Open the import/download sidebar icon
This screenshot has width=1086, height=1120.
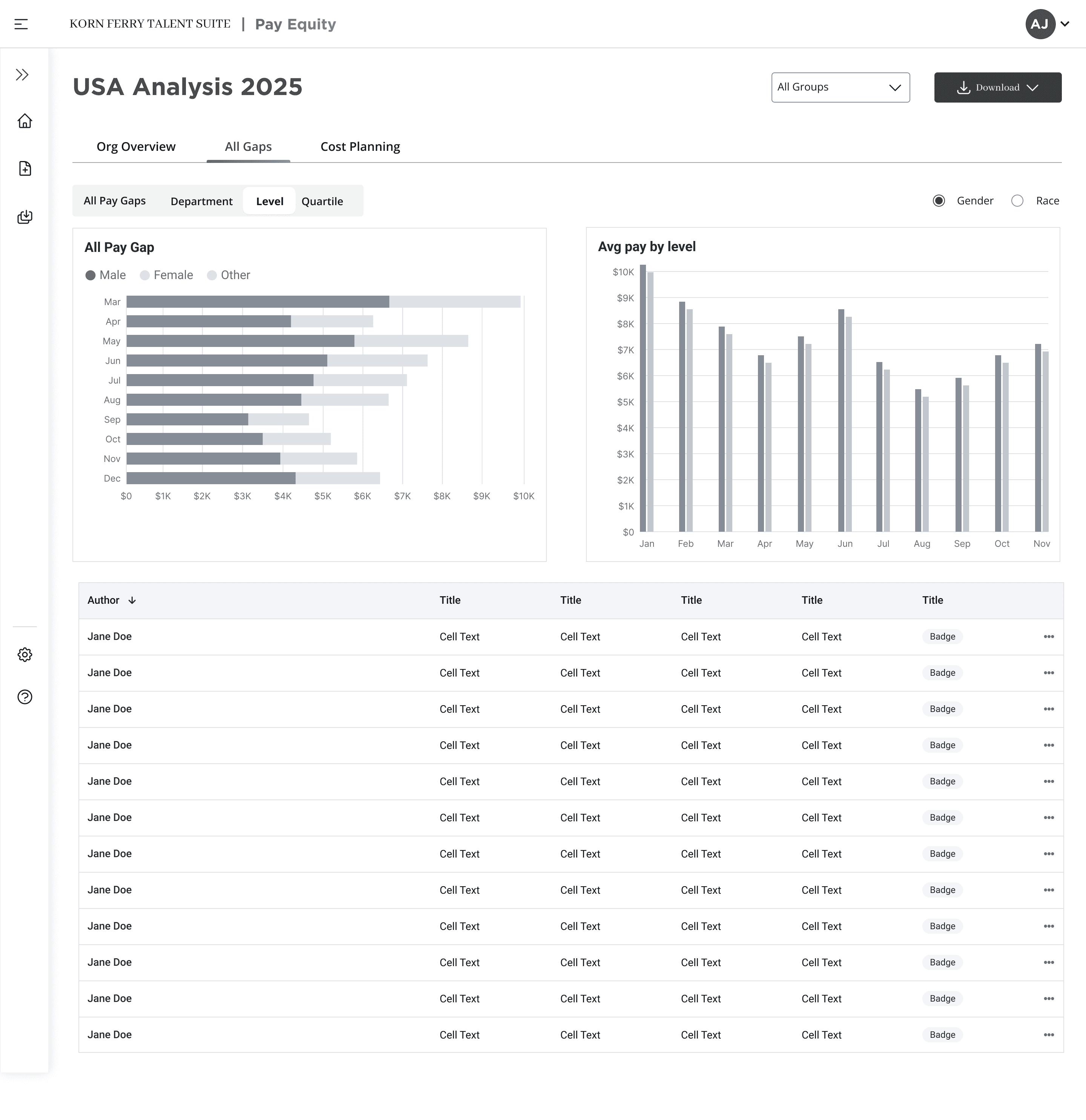(x=25, y=216)
